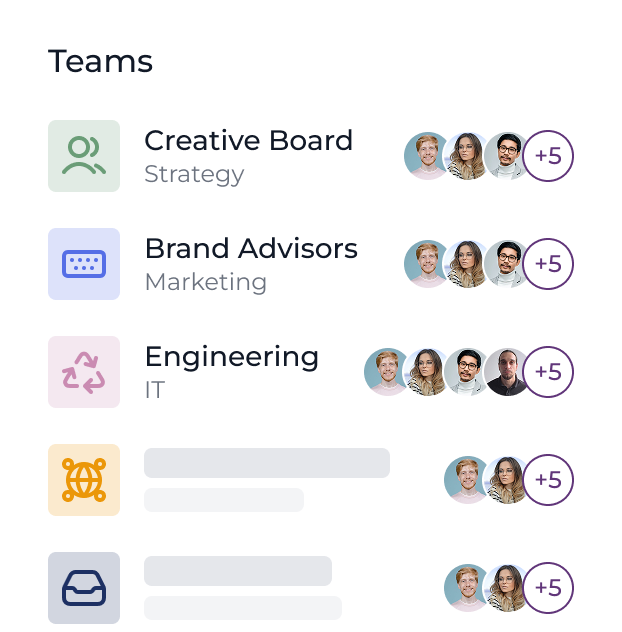This screenshot has height=632, width=622.
Task: Open the Engineering team
Action: coord(231,357)
